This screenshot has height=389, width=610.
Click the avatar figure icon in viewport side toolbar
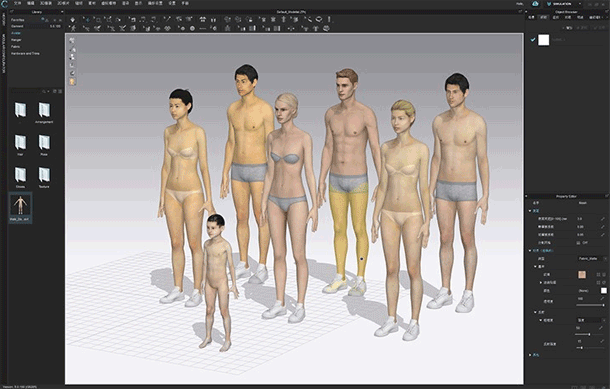(x=72, y=57)
